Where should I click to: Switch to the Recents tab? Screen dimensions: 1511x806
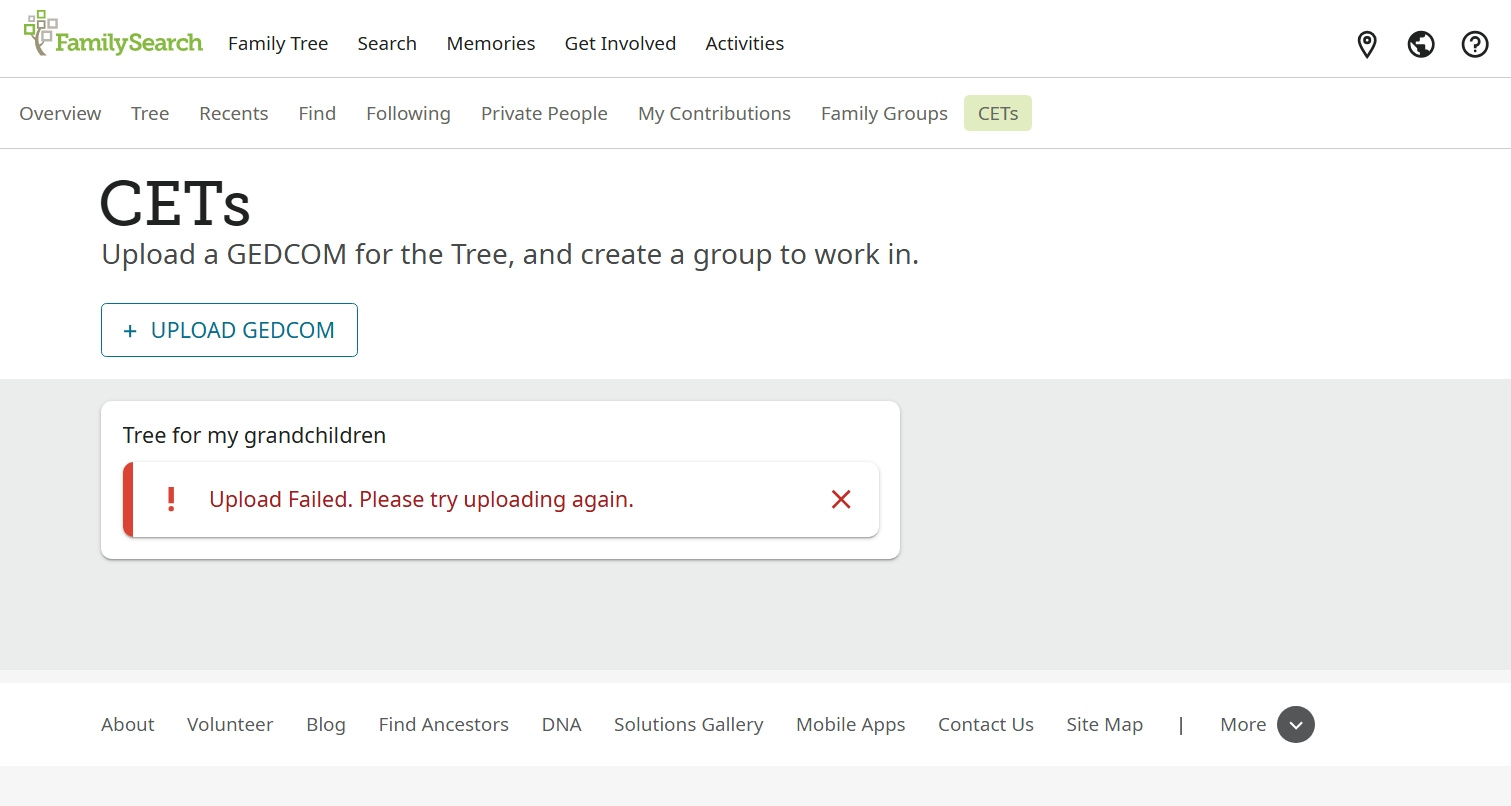pyautogui.click(x=234, y=113)
